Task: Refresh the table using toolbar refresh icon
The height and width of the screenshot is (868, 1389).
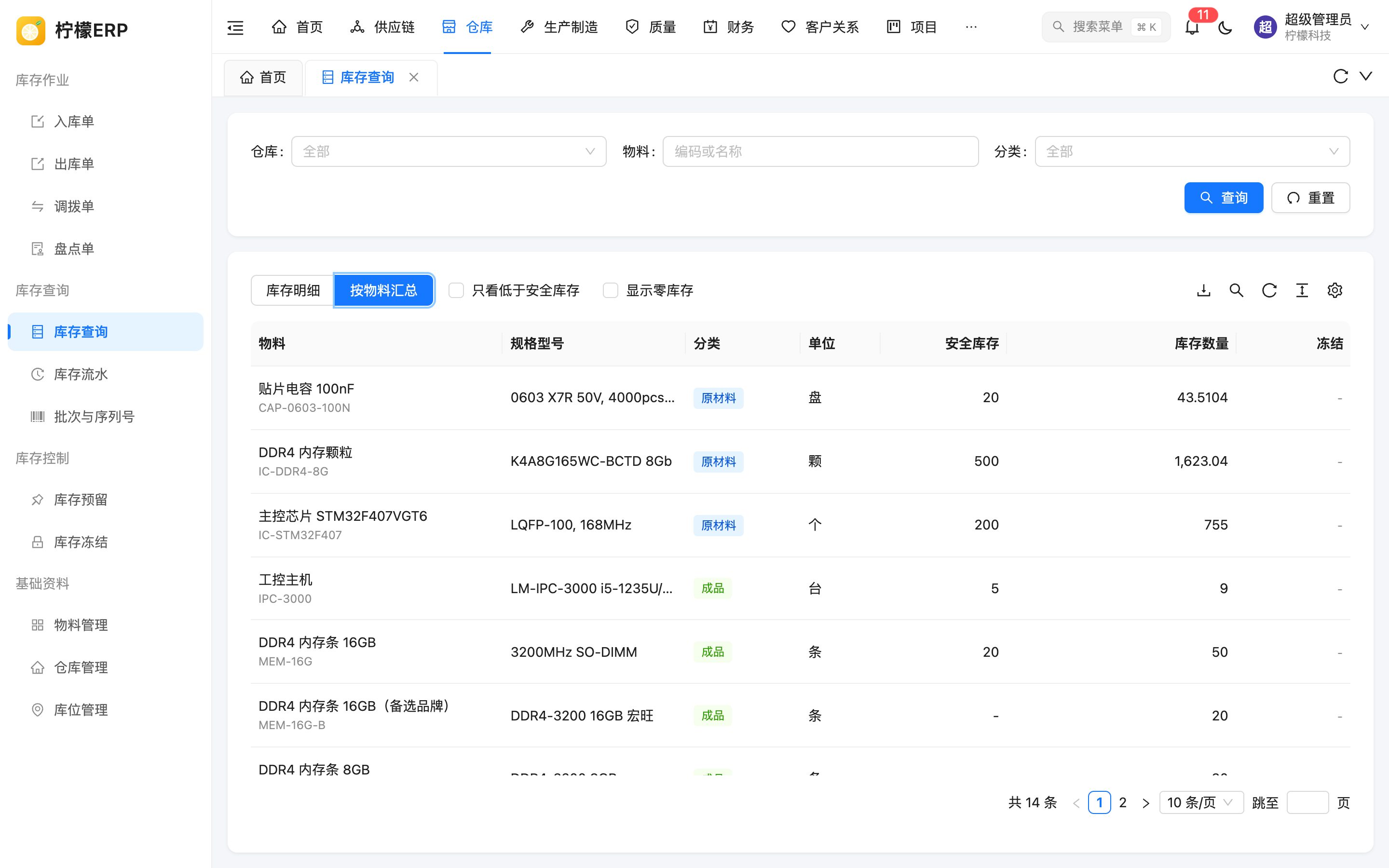Action: 1269,290
